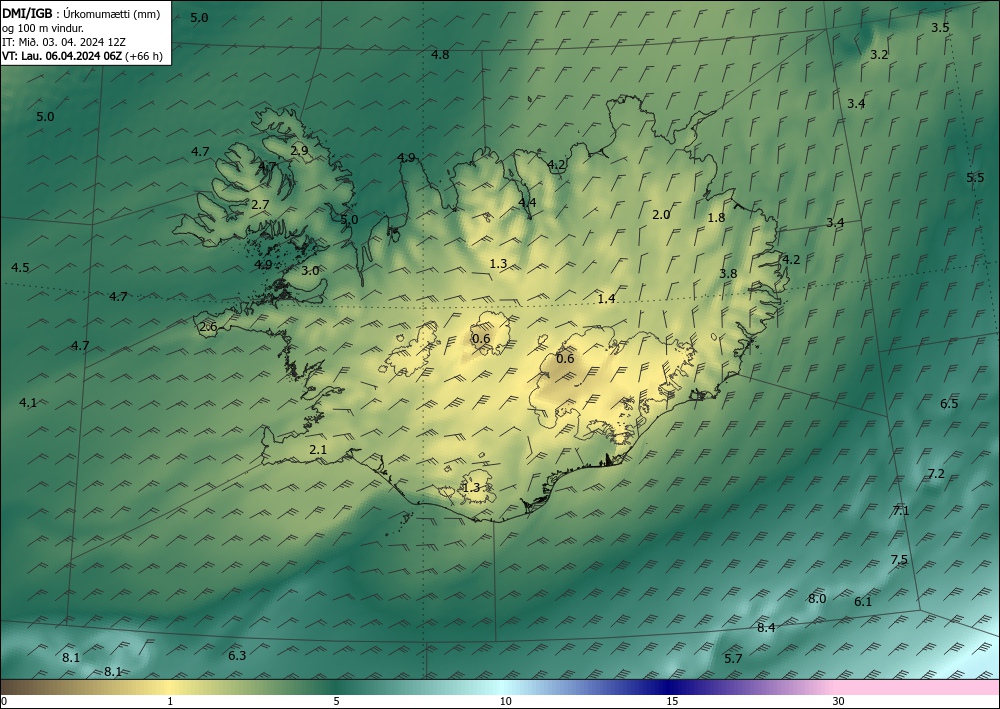
Task: Click the initial time 'IT: Mið. 03. 04. 2024 12Z'
Action: pyautogui.click(x=64, y=42)
